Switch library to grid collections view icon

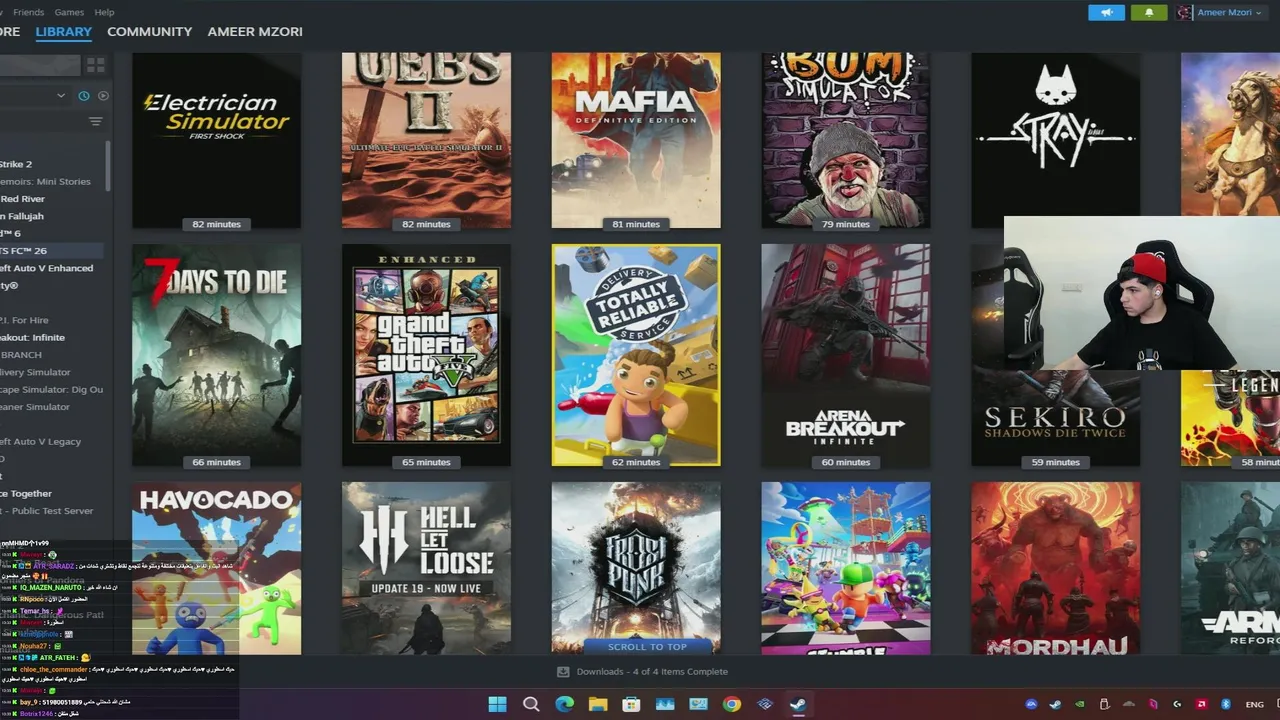[95, 65]
